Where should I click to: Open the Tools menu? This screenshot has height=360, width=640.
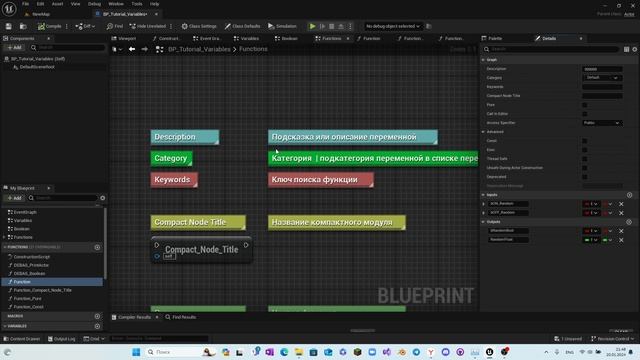coord(137,4)
